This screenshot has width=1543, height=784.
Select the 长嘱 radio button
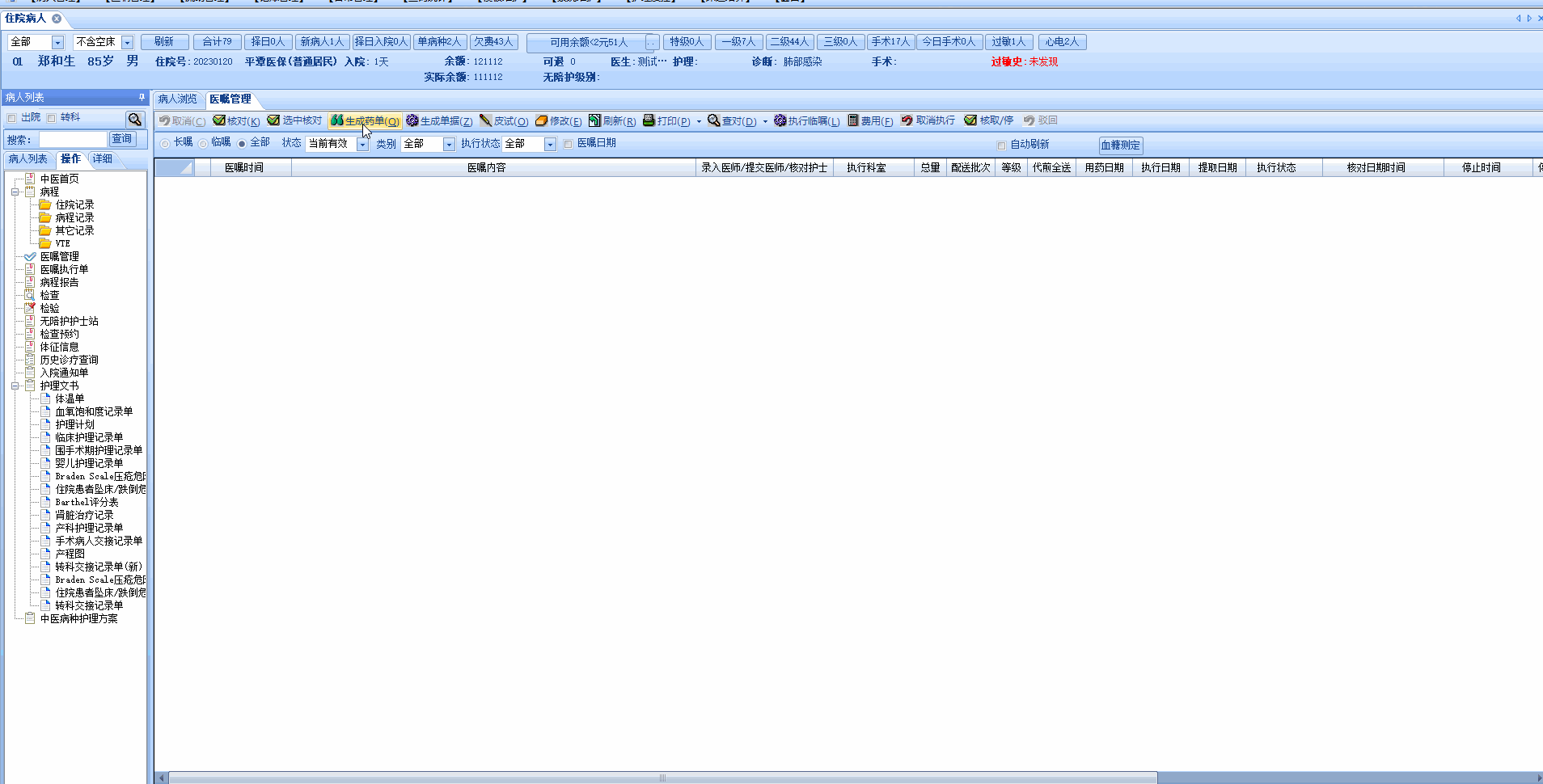click(x=165, y=143)
